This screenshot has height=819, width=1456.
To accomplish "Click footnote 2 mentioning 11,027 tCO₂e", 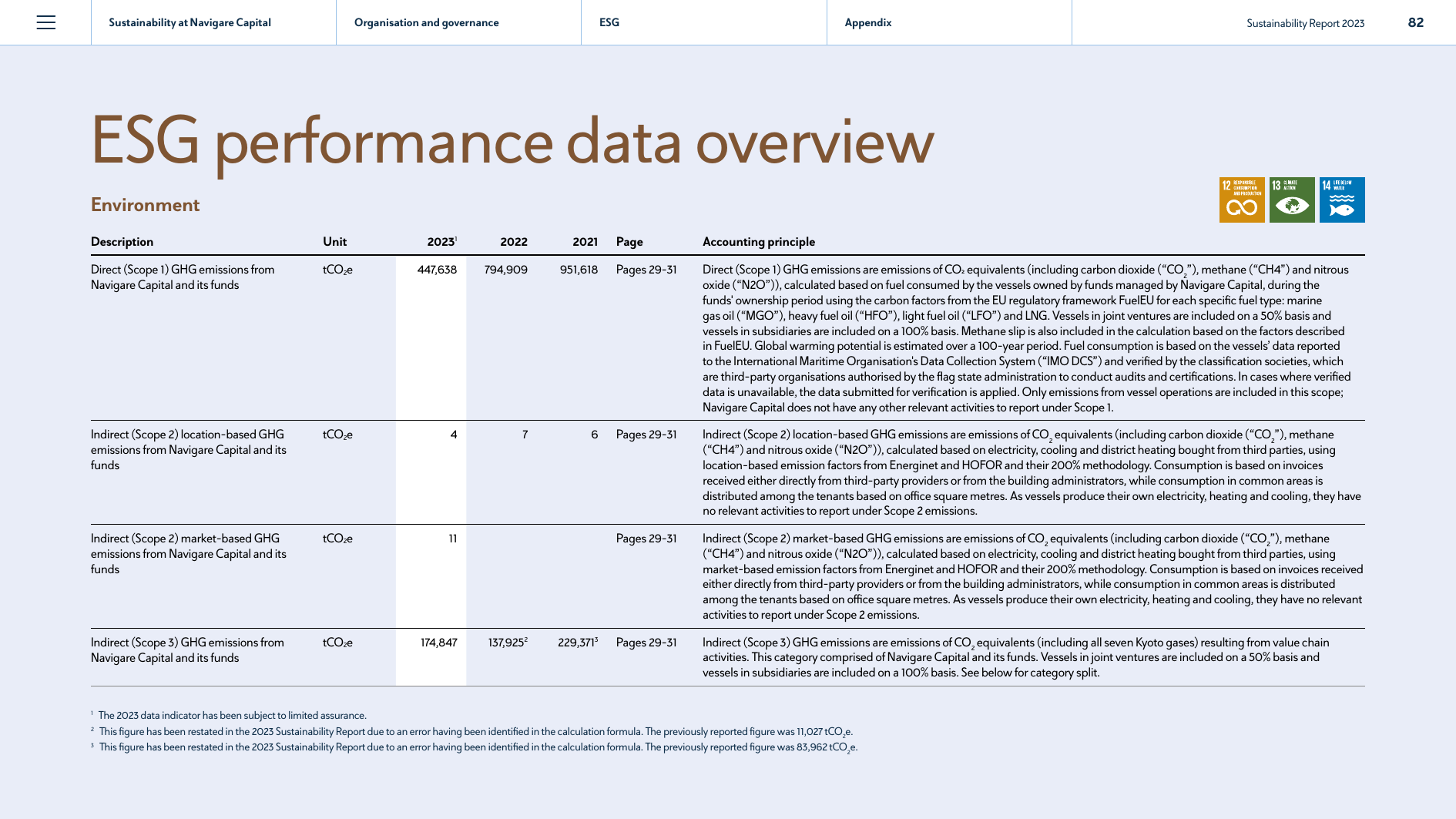I will (x=472, y=732).
